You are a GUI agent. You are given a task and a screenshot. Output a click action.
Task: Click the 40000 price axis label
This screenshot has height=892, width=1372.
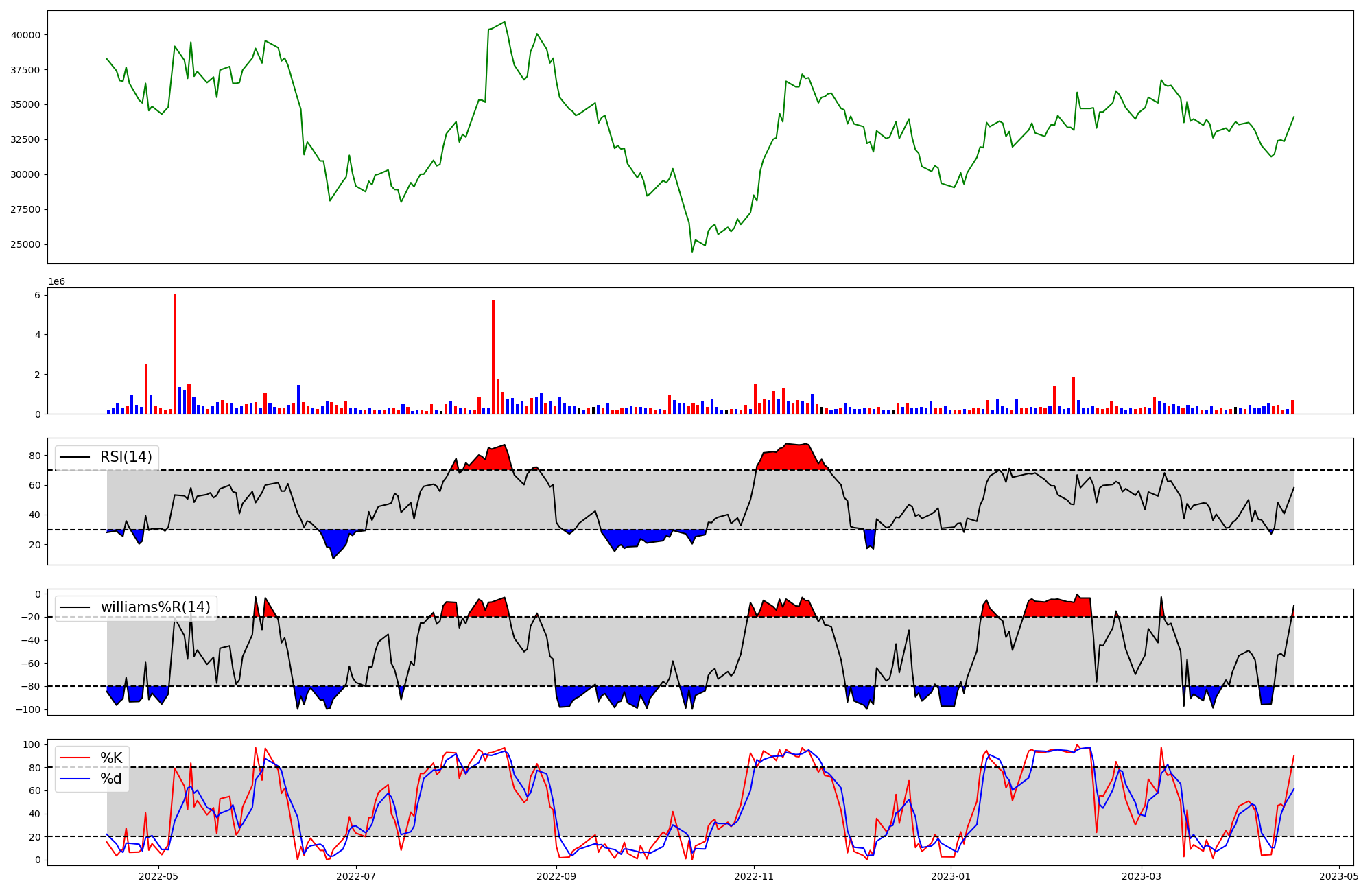tap(25, 35)
